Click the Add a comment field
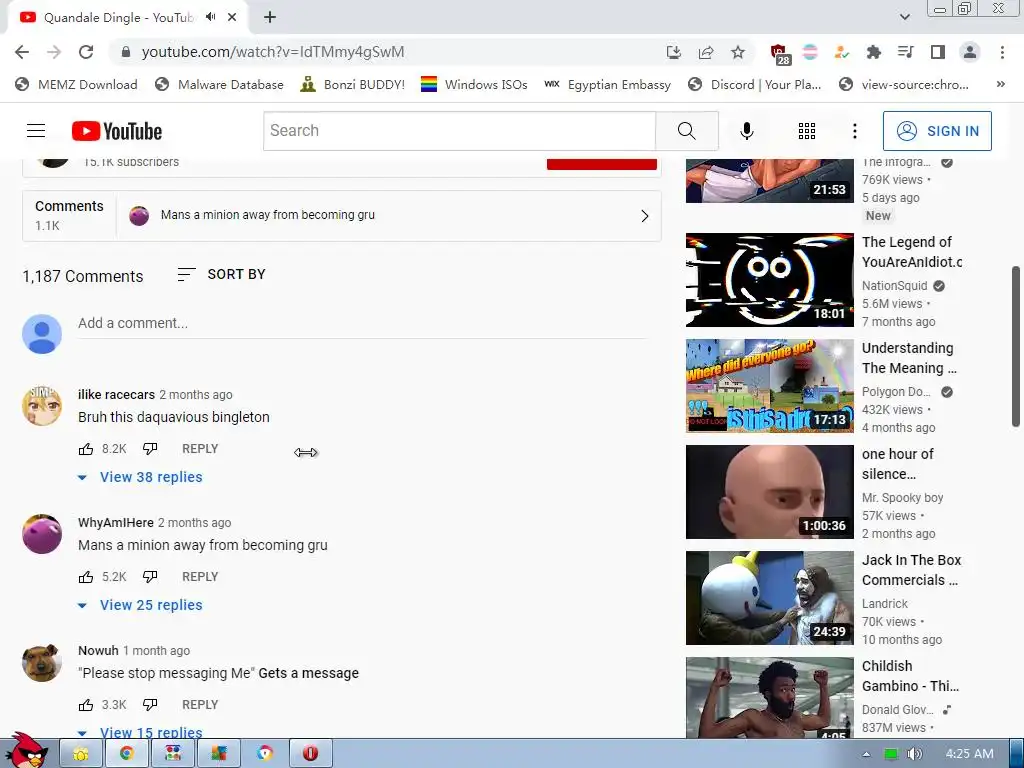1024x768 pixels. tap(362, 323)
